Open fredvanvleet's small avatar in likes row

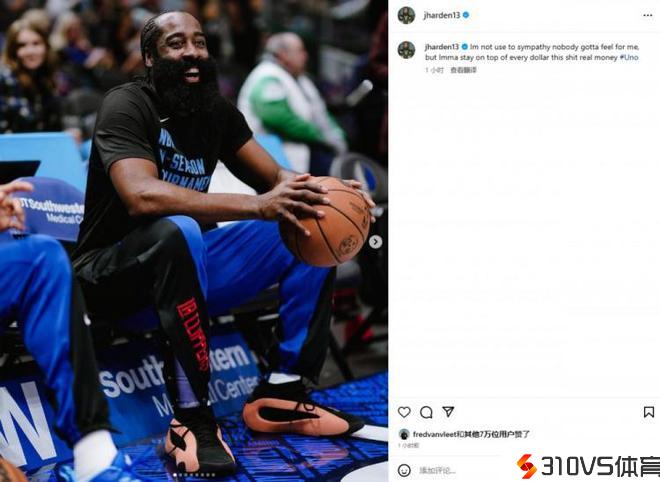pyautogui.click(x=404, y=434)
